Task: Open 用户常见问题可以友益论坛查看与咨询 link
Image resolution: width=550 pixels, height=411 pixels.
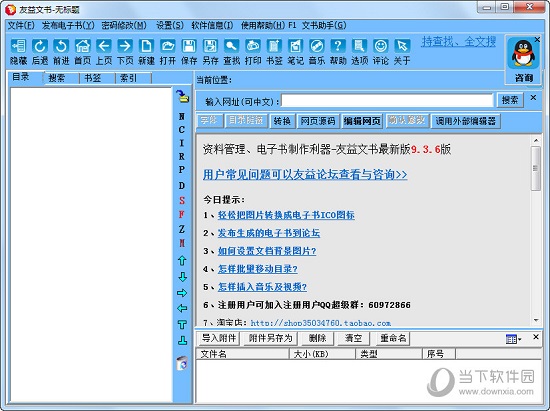Action: [x=305, y=174]
